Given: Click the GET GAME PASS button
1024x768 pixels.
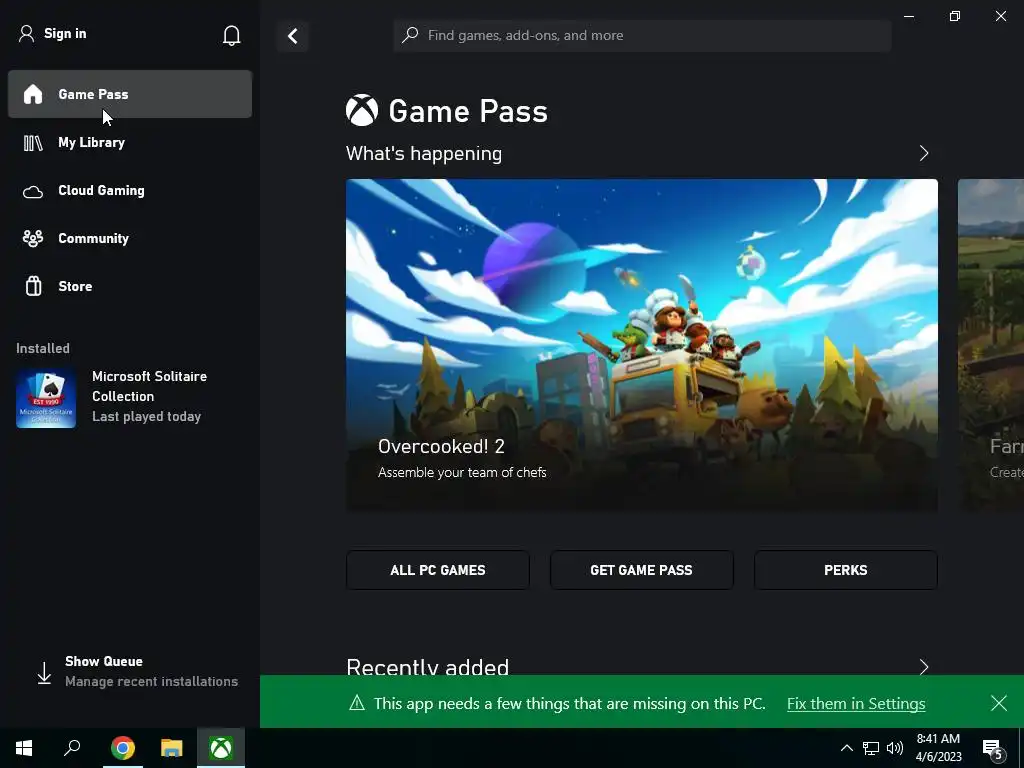Looking at the screenshot, I should pyautogui.click(x=641, y=570).
